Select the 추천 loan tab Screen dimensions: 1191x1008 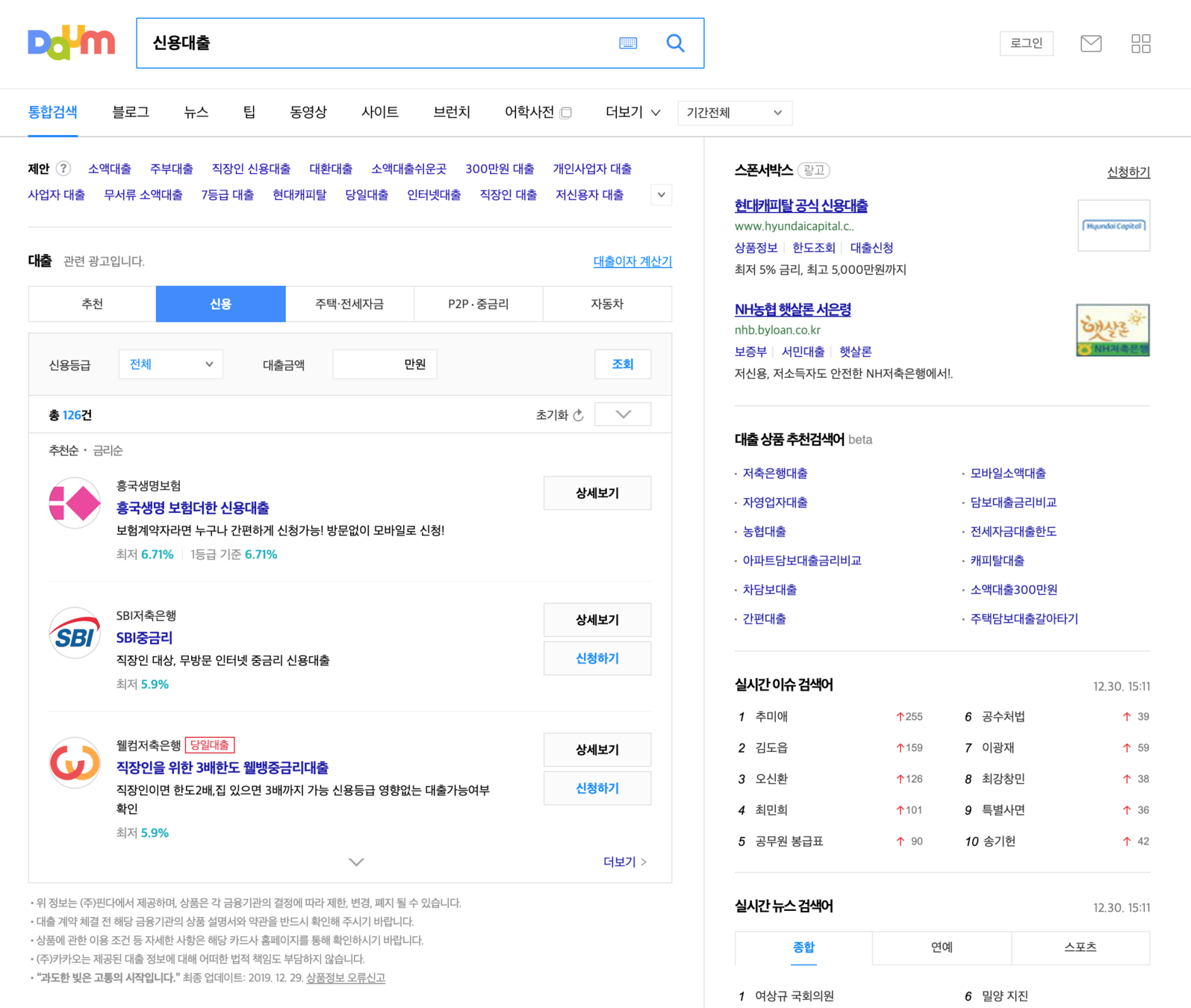pos(92,304)
